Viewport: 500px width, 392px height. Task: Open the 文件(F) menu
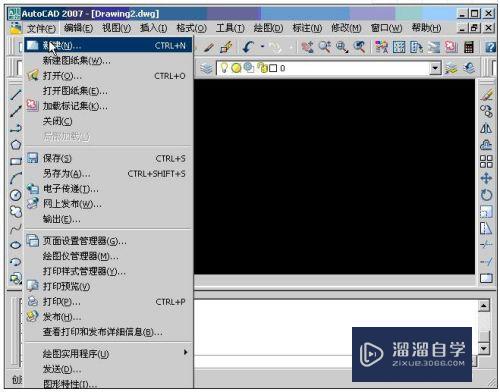(41, 28)
